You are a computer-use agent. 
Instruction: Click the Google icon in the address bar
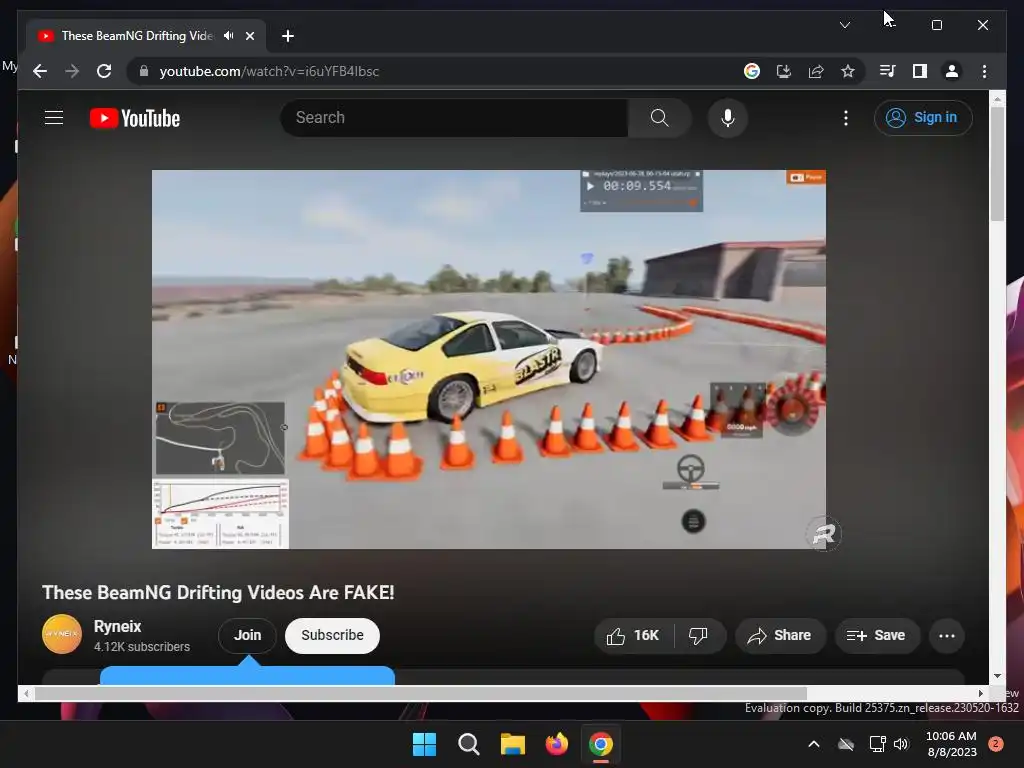coord(752,71)
